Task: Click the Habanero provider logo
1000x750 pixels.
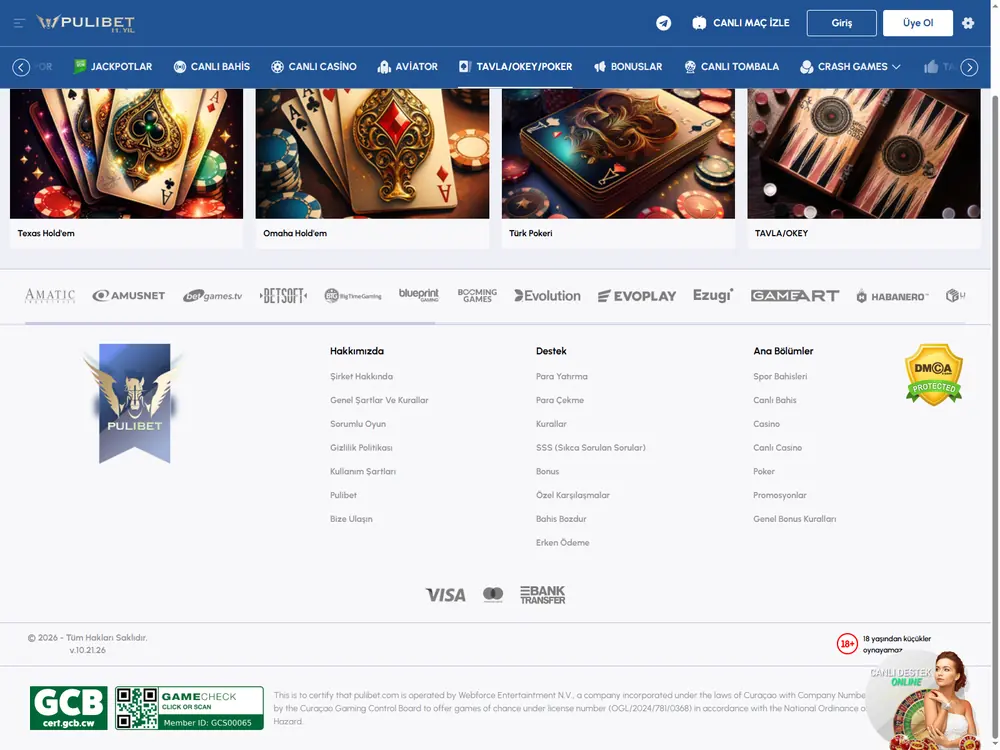Action: click(892, 297)
